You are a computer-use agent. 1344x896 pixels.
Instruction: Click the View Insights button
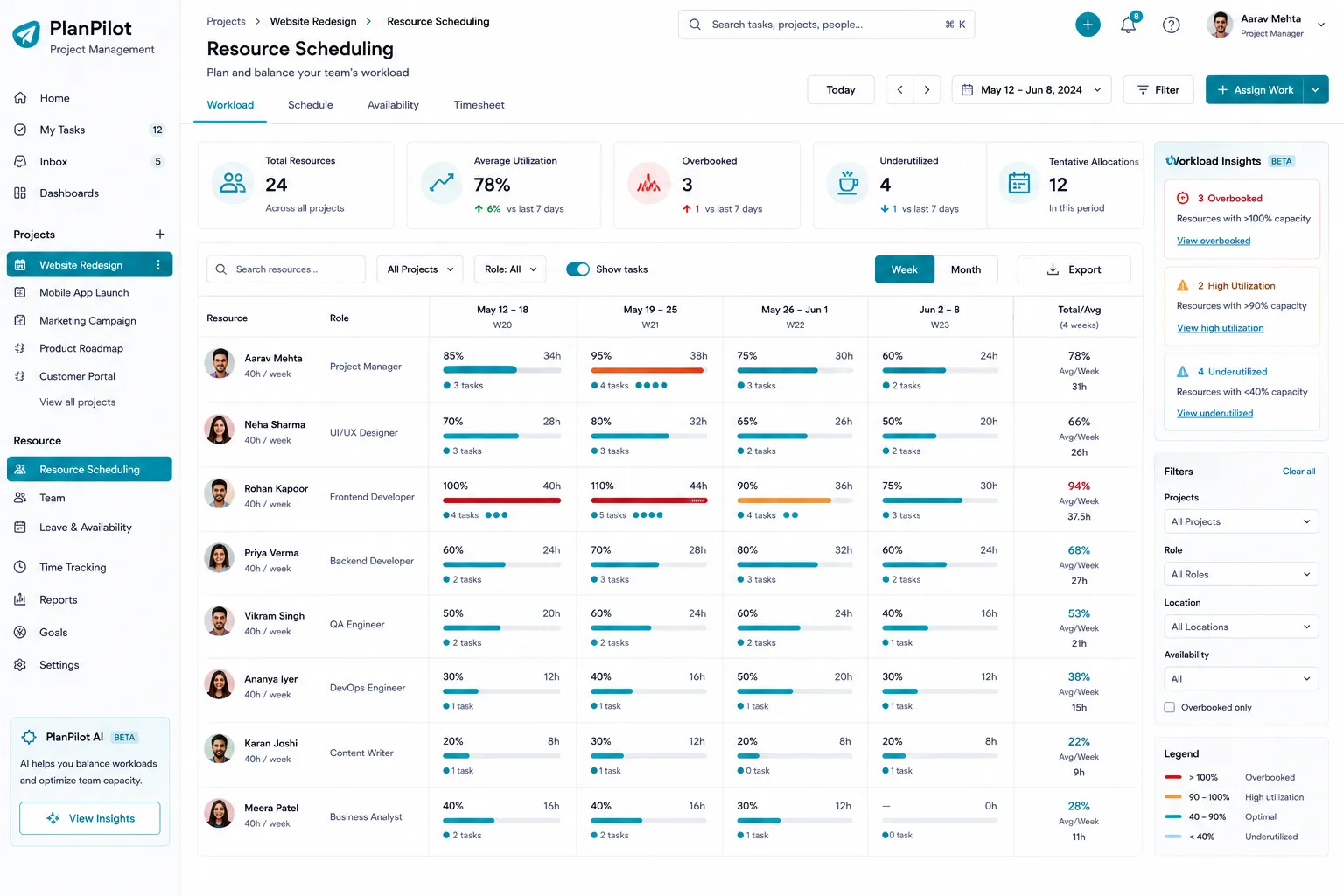[89, 818]
